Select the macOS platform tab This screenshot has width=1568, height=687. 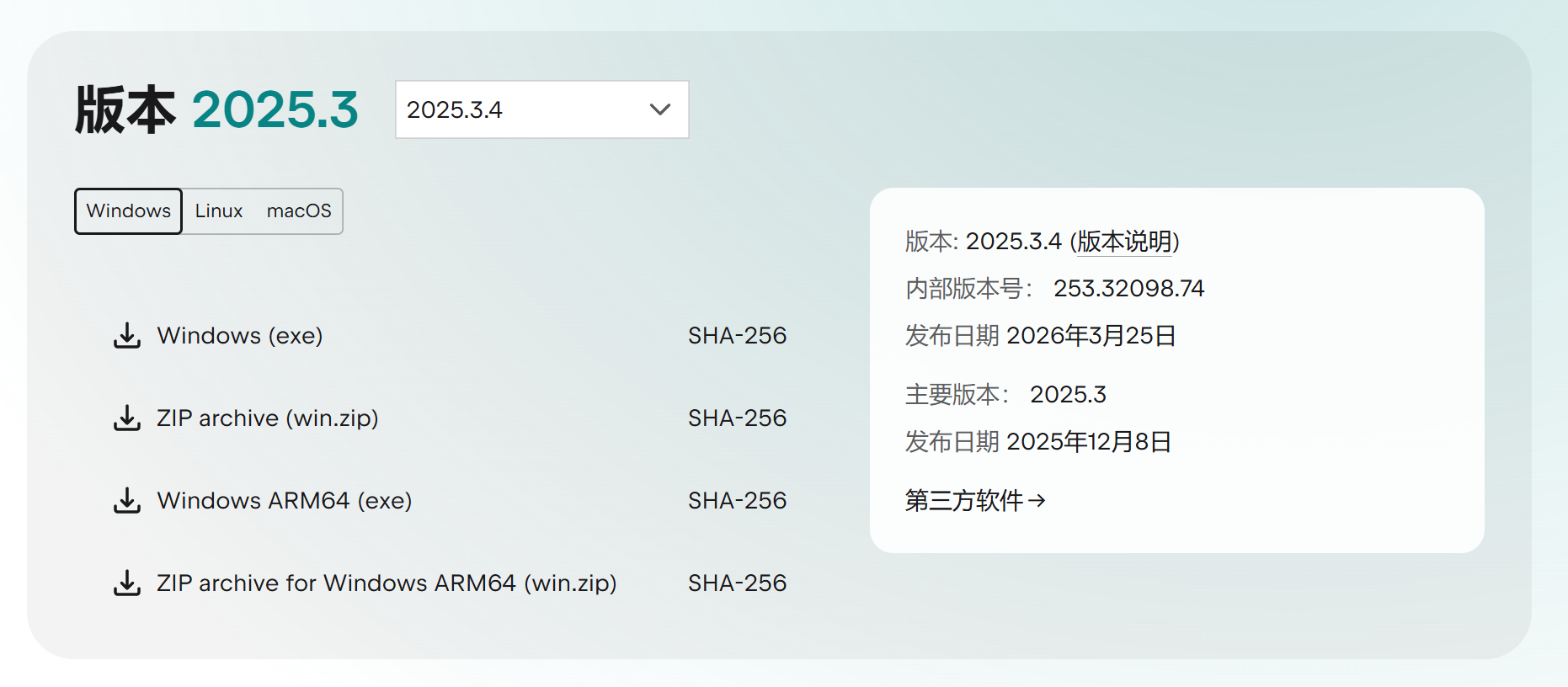pyautogui.click(x=299, y=211)
